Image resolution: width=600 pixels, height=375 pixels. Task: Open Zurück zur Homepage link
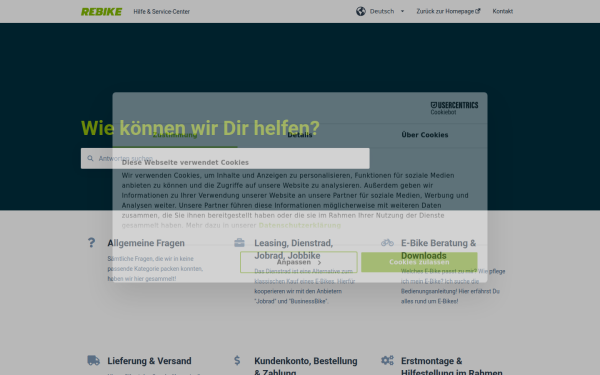(x=448, y=11)
